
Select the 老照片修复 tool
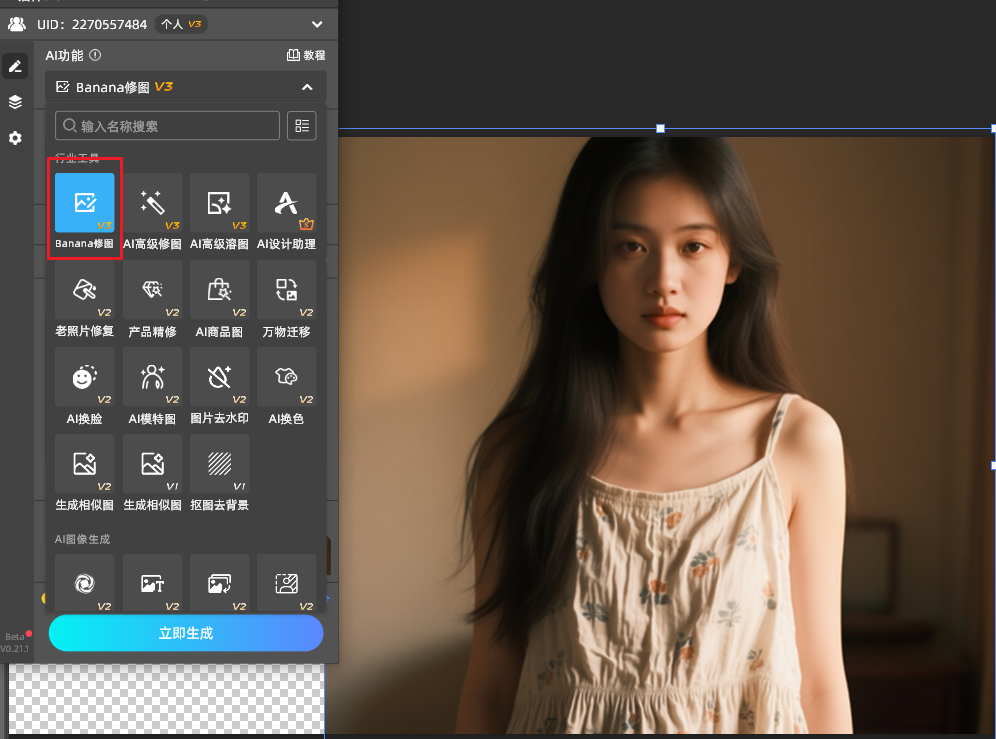85,291
